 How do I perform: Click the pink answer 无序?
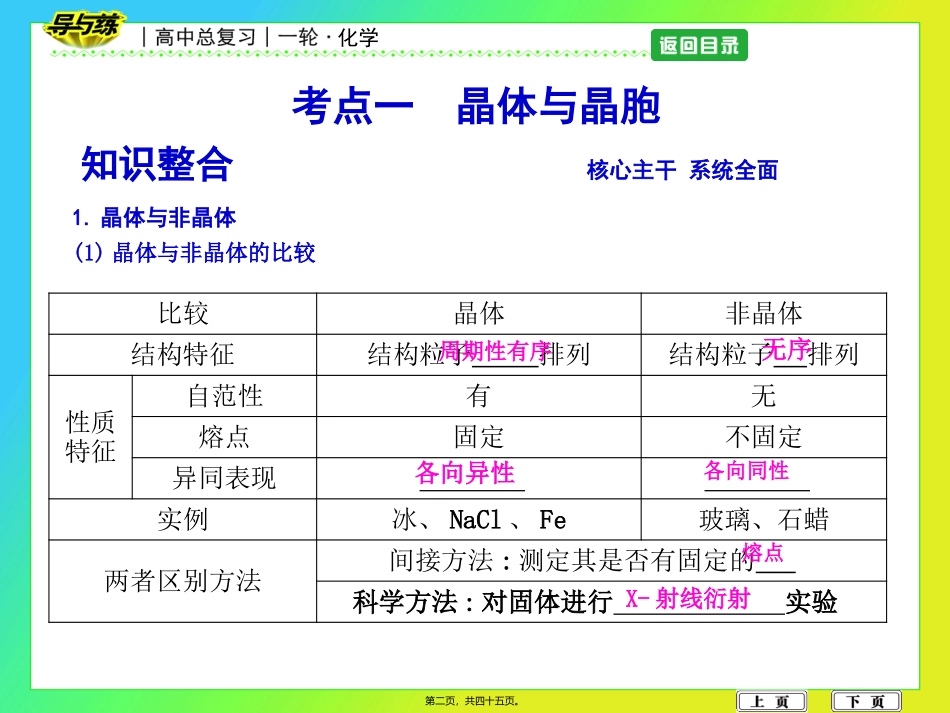click(x=787, y=350)
